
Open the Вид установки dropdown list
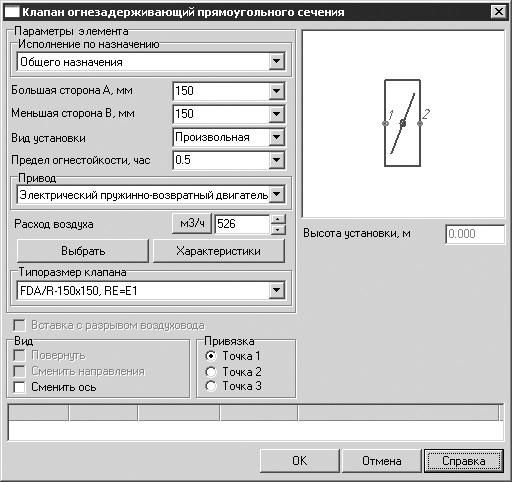pos(276,137)
